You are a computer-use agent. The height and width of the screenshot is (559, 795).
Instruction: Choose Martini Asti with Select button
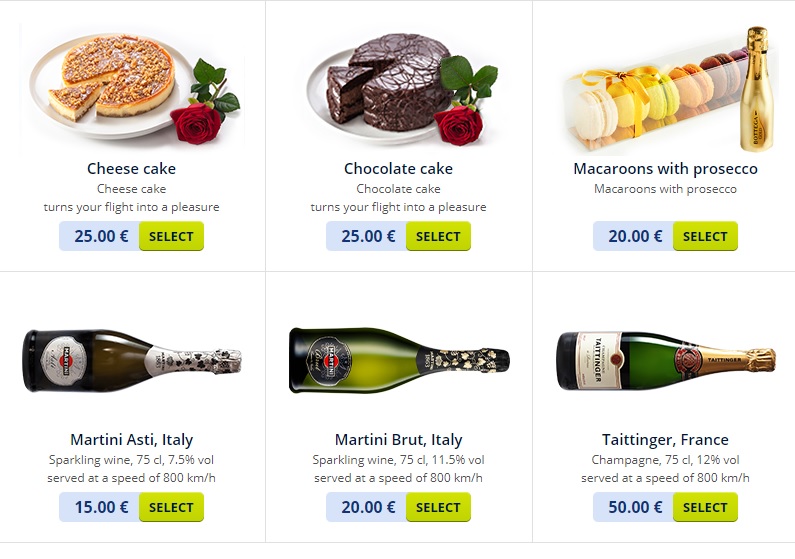click(x=171, y=507)
